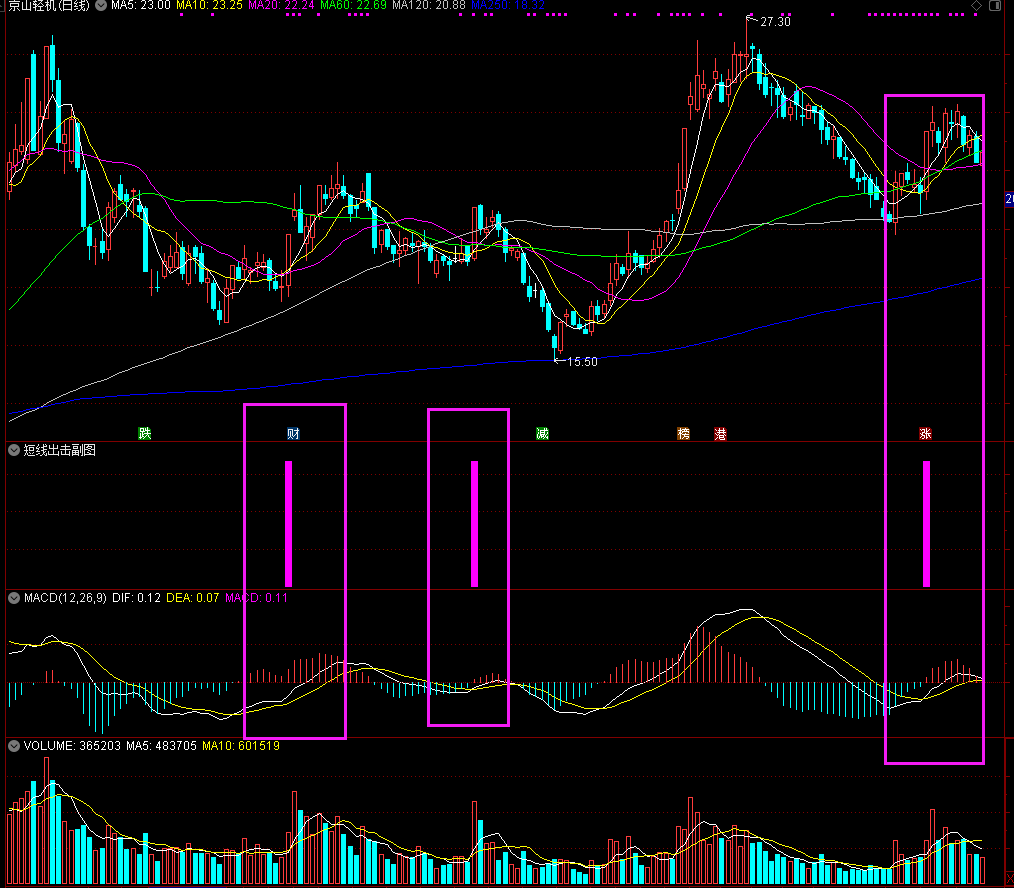Click the red 港 event marker
Viewport: 1014px width, 888px height.
point(720,433)
